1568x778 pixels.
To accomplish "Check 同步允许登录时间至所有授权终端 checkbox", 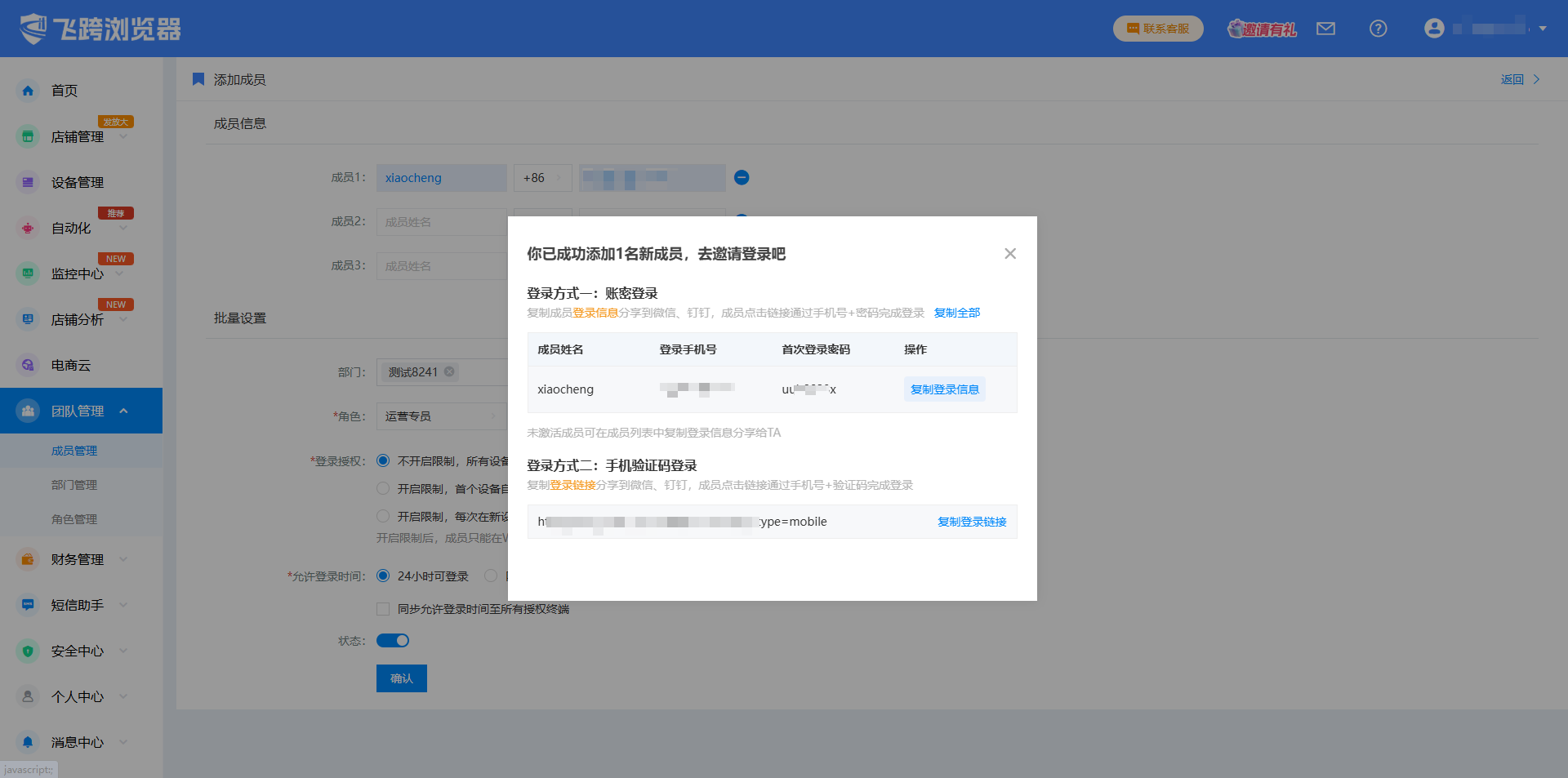I will click(383, 609).
